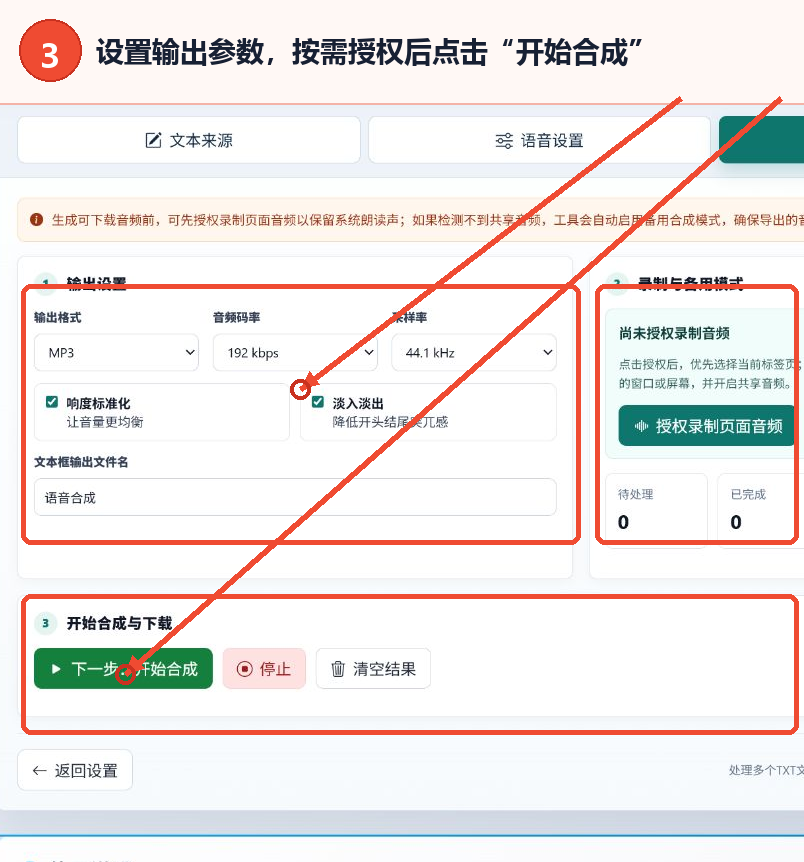
Task: Click the 尚未授权录制音频 heading
Action: click(x=674, y=333)
